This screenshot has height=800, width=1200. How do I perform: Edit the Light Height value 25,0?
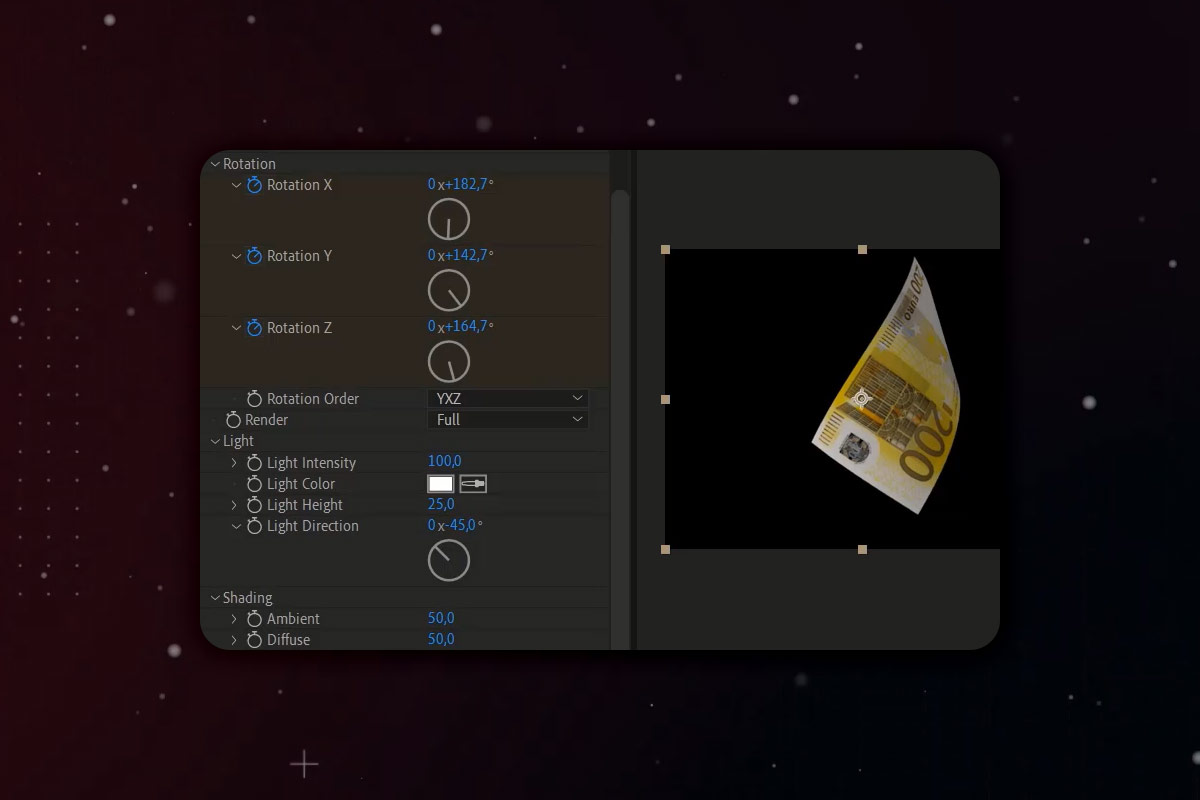click(441, 505)
